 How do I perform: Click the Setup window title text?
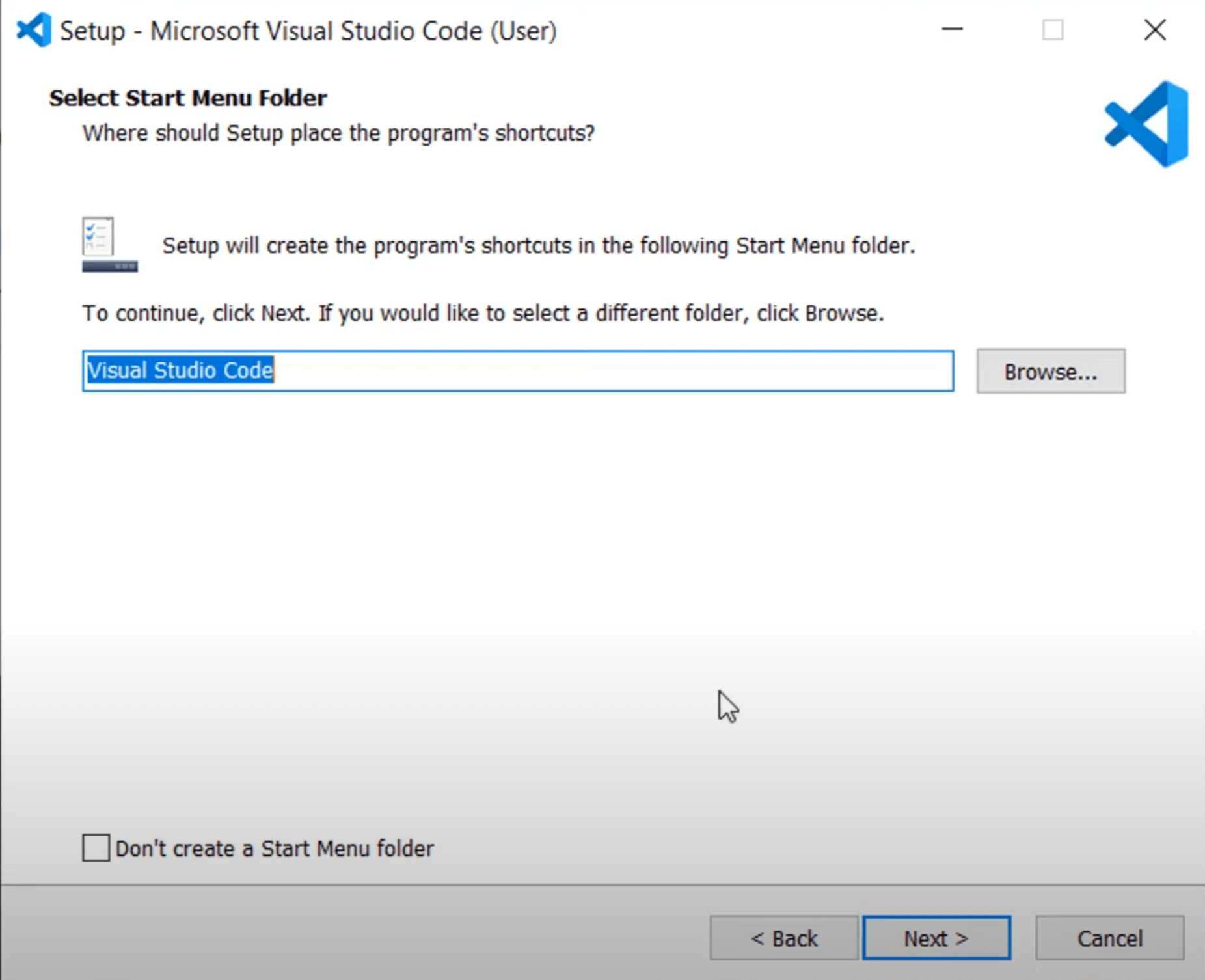[308, 31]
